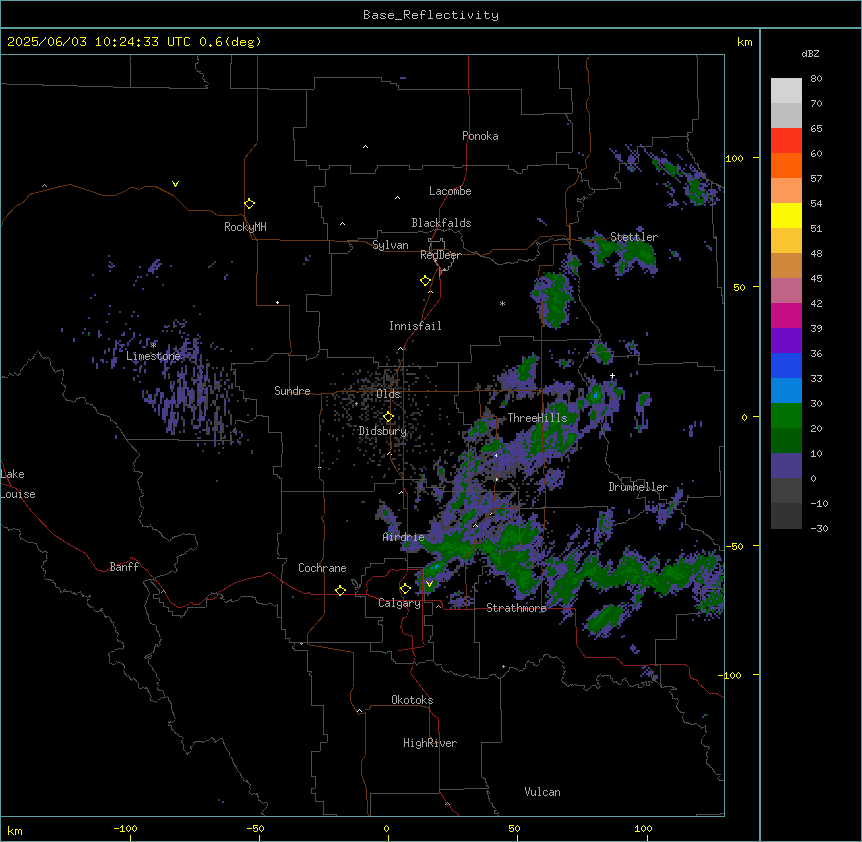
Task: Select the yellow V marker northwest of RockyMH
Action: [175, 184]
